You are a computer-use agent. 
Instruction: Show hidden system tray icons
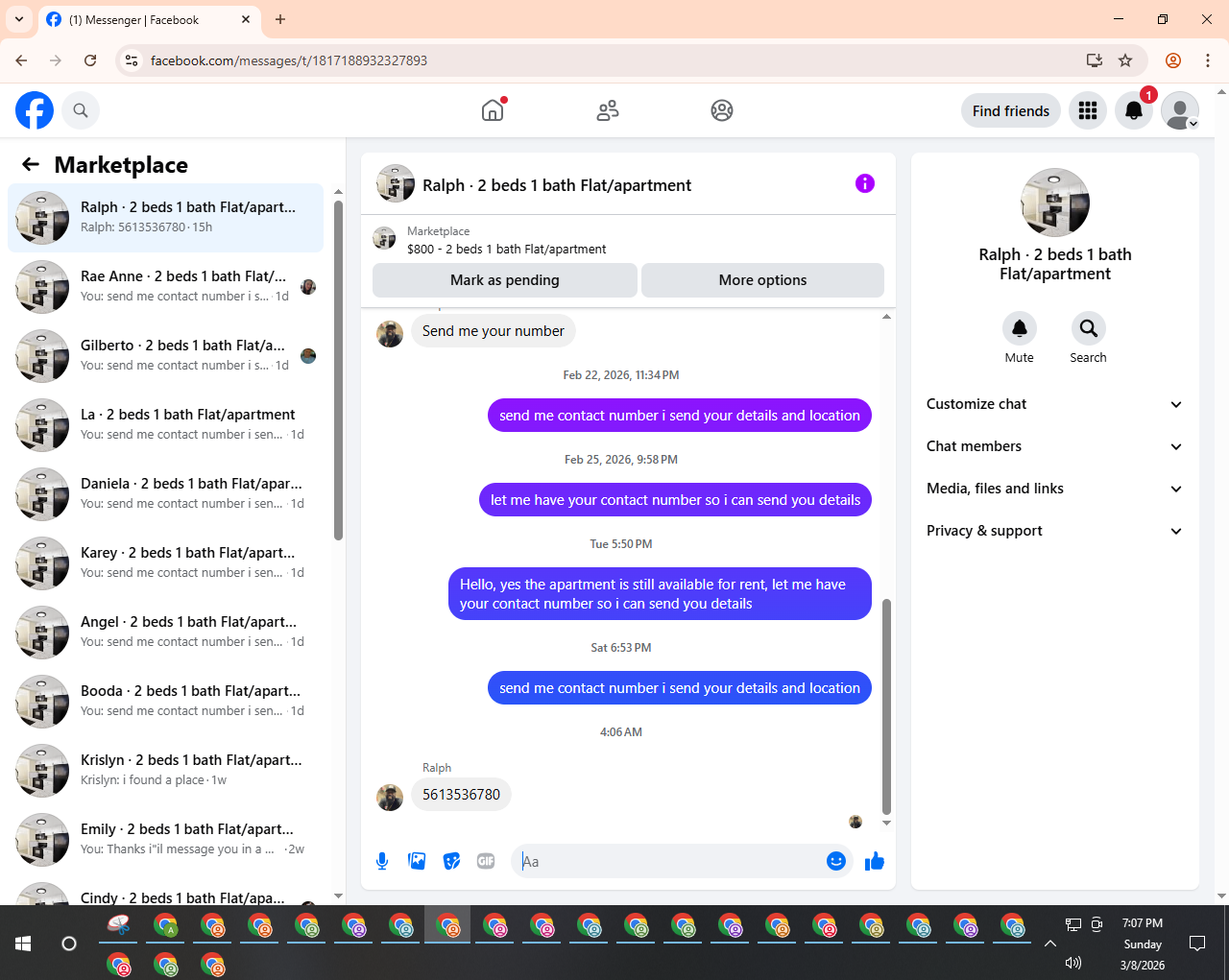point(1050,944)
